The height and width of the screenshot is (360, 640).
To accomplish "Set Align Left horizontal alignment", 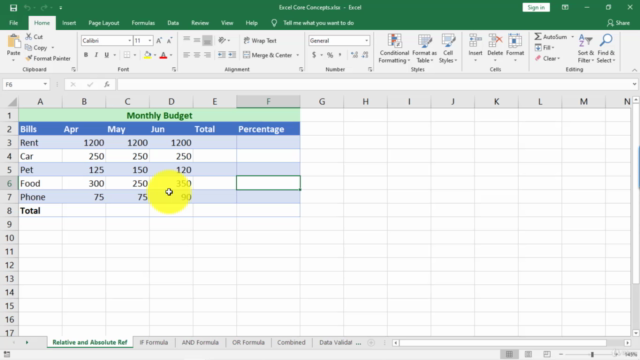I will click(187, 55).
